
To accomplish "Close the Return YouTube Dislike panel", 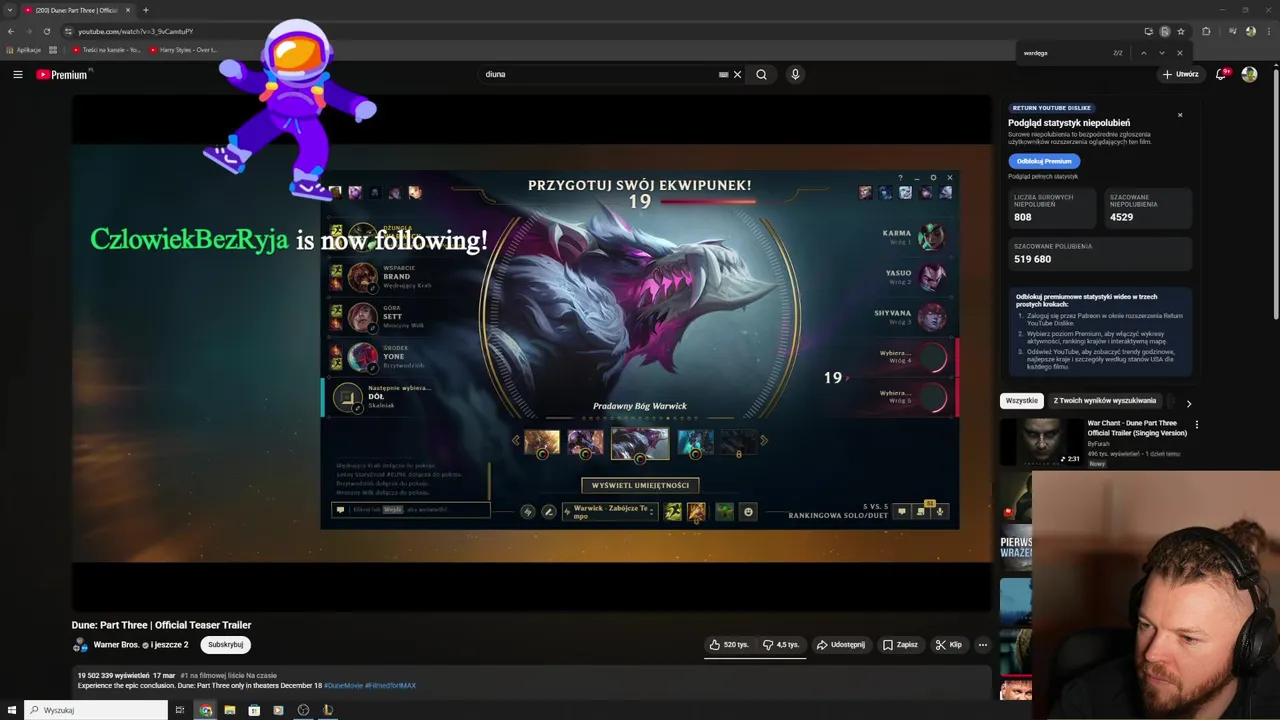I will 1180,115.
